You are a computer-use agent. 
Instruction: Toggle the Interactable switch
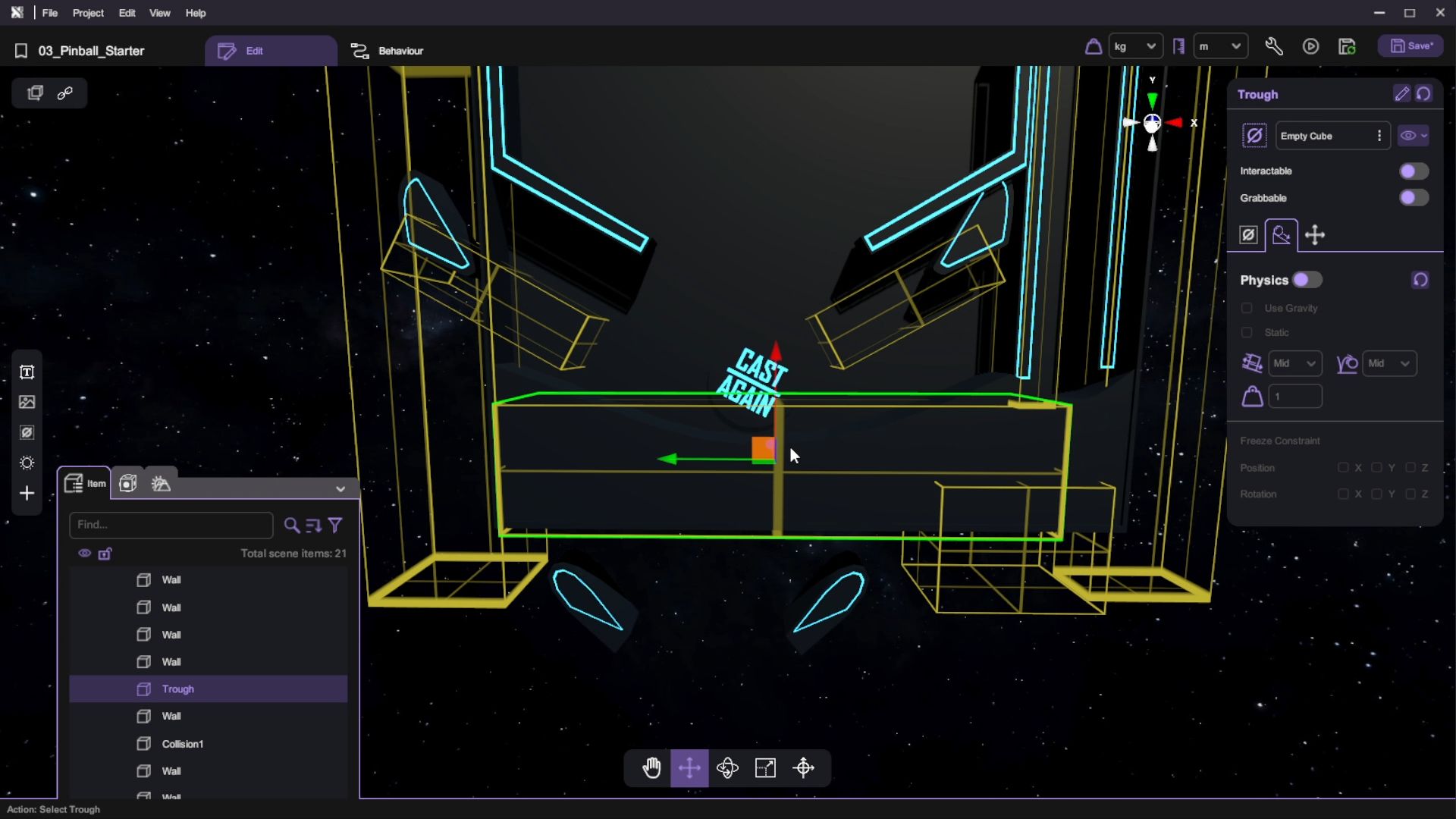tap(1414, 171)
